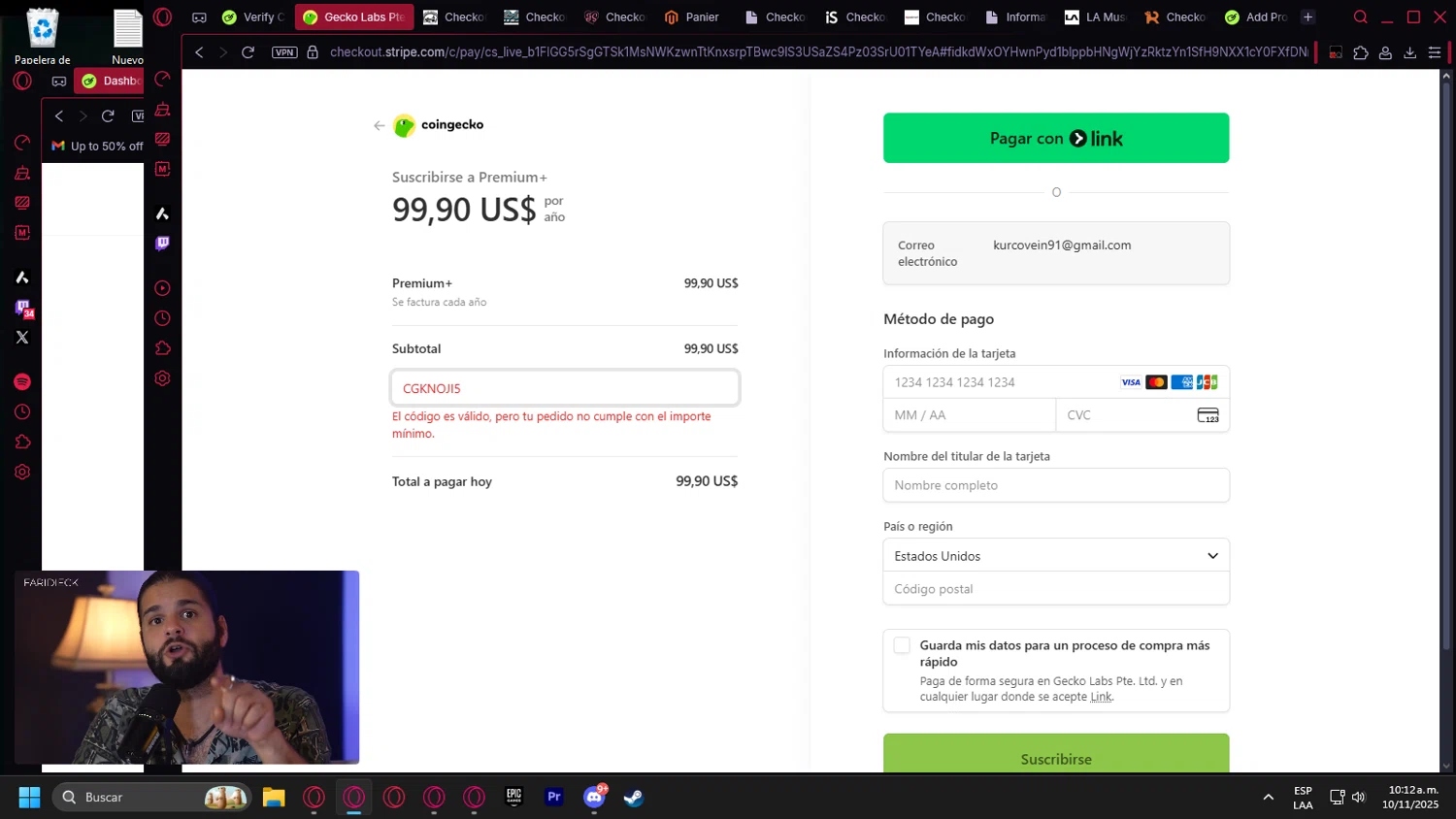Go back in front window toolbar

199,52
